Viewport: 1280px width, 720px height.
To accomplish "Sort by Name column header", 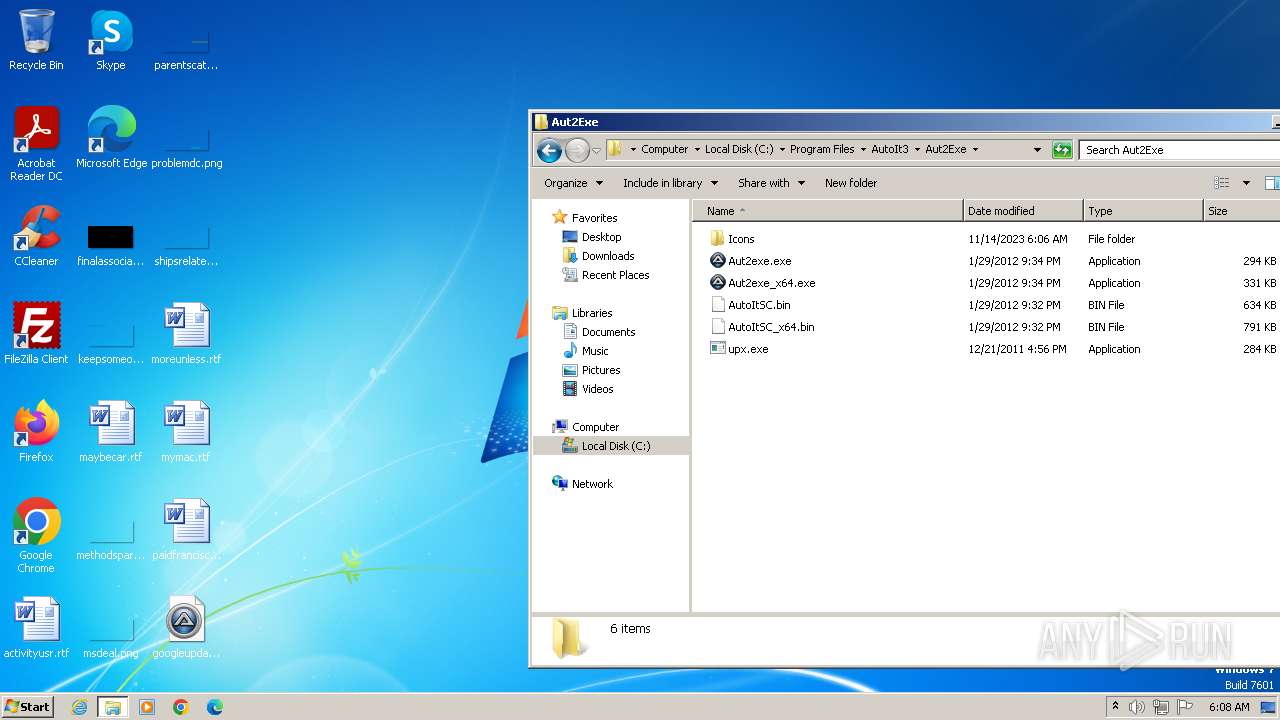I will point(828,211).
